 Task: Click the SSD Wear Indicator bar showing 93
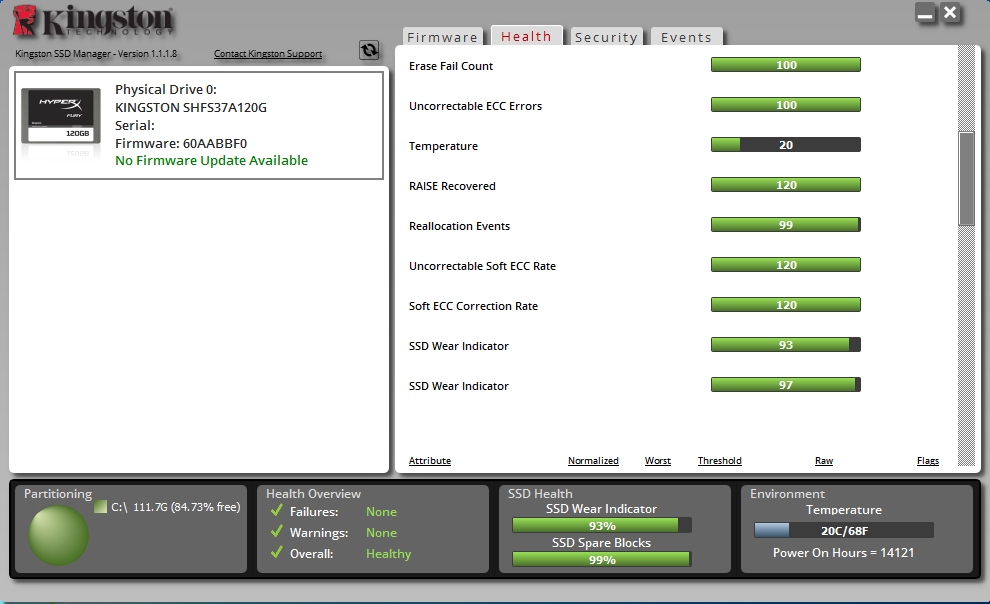point(785,345)
